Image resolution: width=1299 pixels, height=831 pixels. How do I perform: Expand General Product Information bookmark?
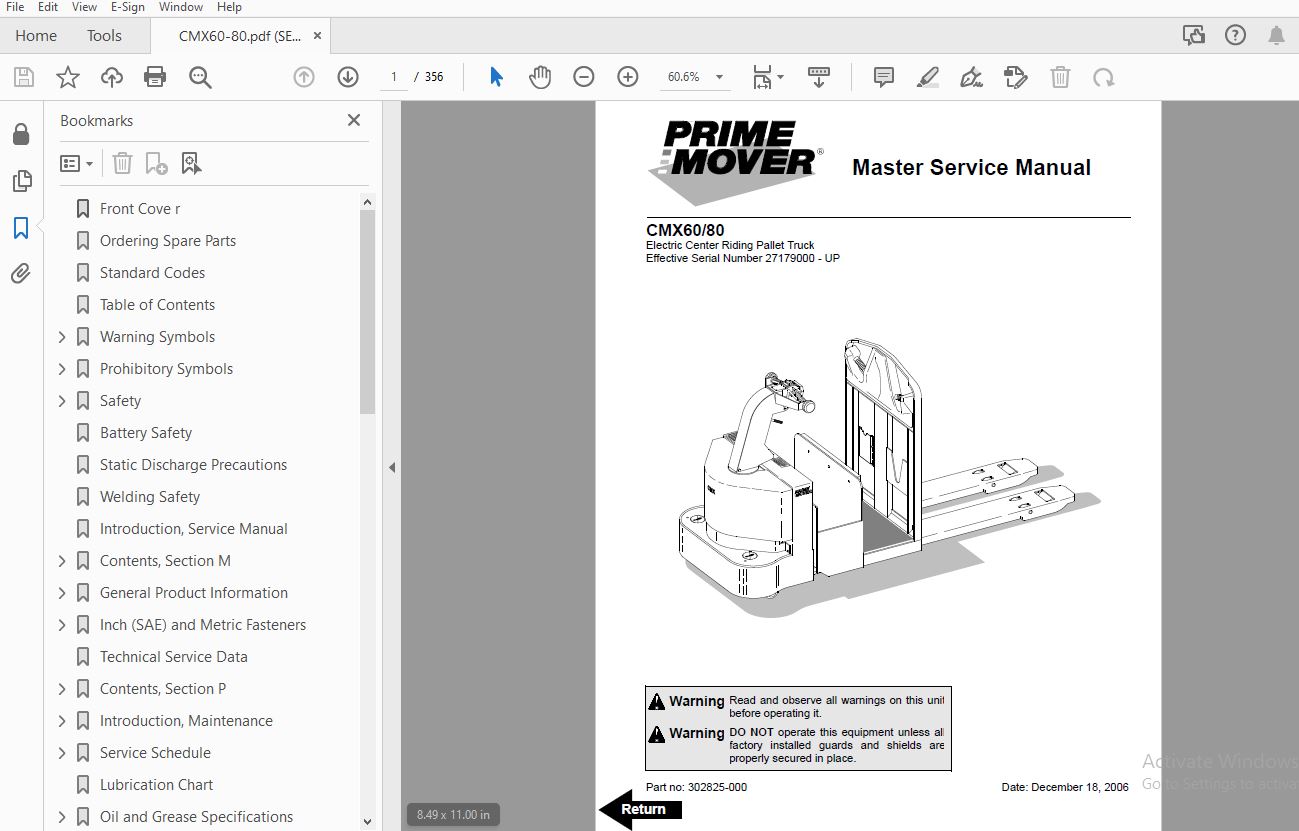(x=62, y=593)
